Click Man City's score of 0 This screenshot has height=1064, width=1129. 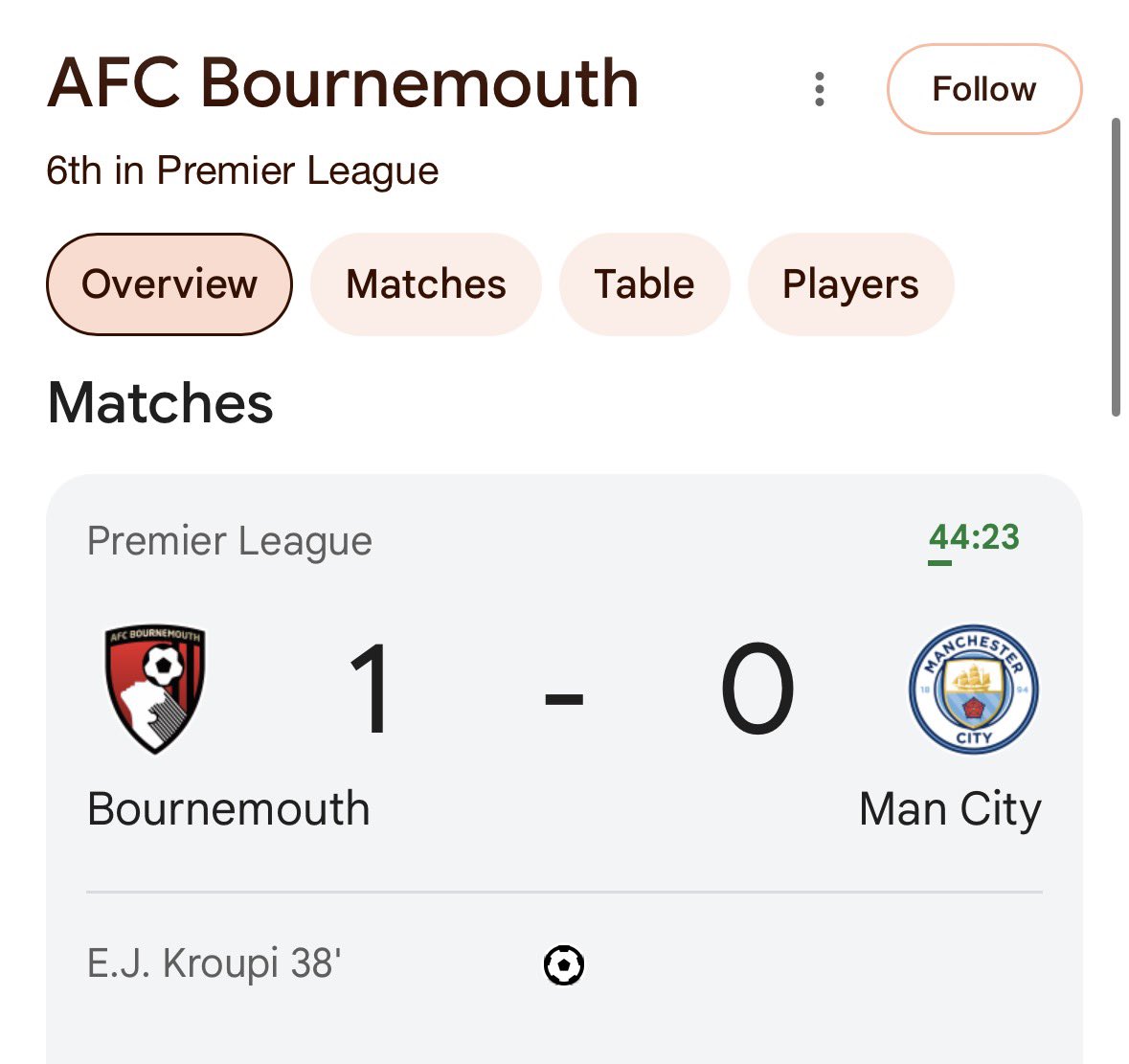pyautogui.click(x=757, y=689)
